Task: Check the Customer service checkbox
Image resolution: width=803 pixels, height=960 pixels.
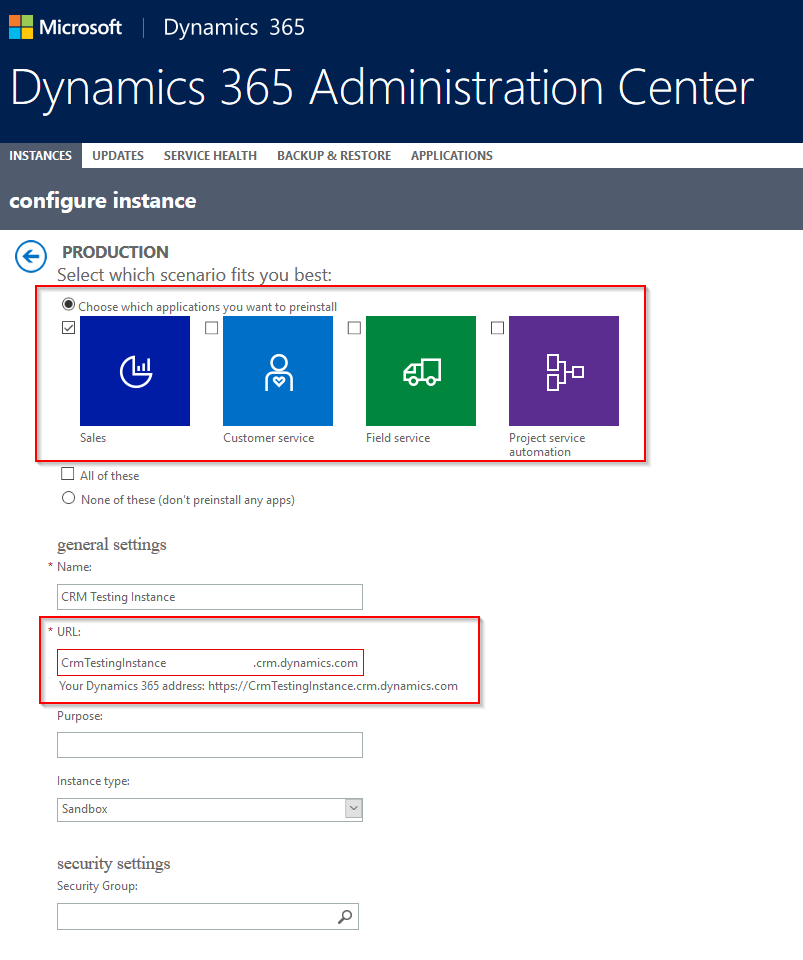Action: (211, 328)
